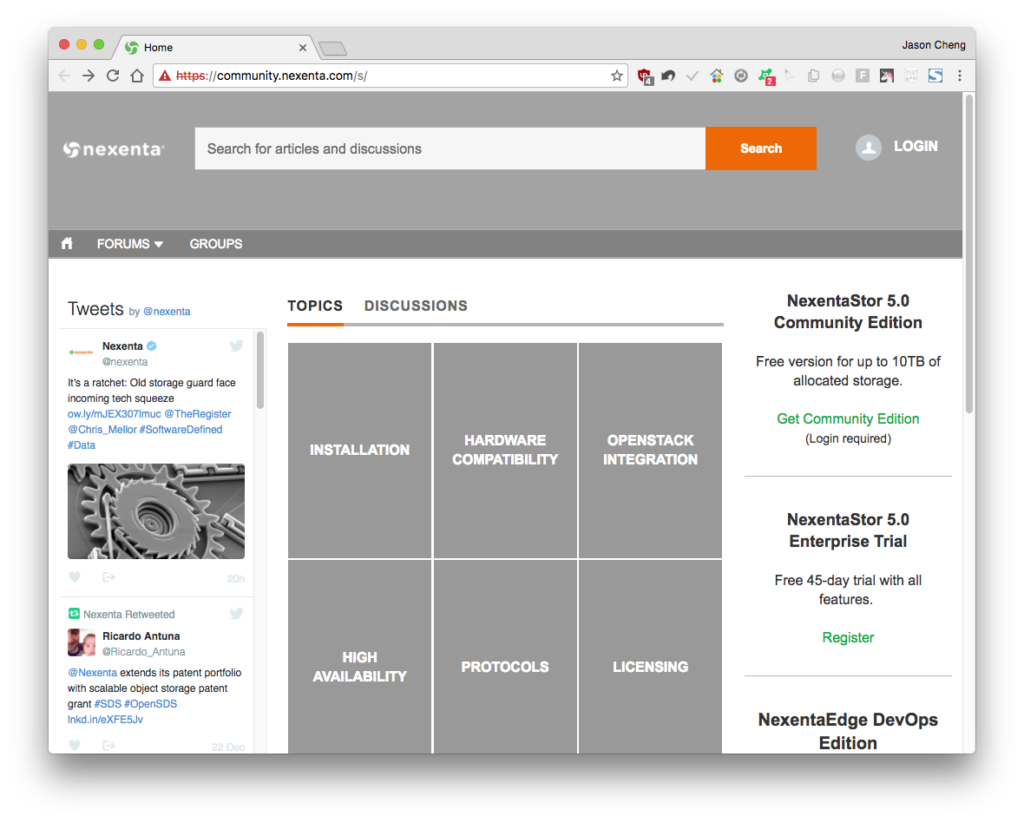Screen dimensions: 1024x823
Task: Click the home icon in the nav bar
Action: [x=67, y=244]
